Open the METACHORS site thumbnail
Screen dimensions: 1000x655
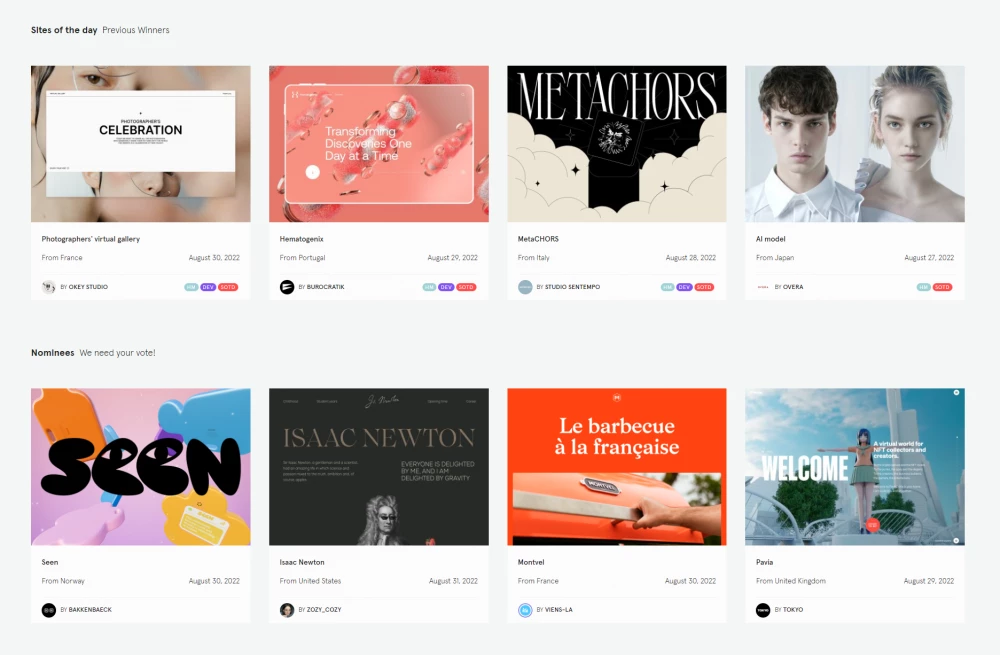point(617,144)
